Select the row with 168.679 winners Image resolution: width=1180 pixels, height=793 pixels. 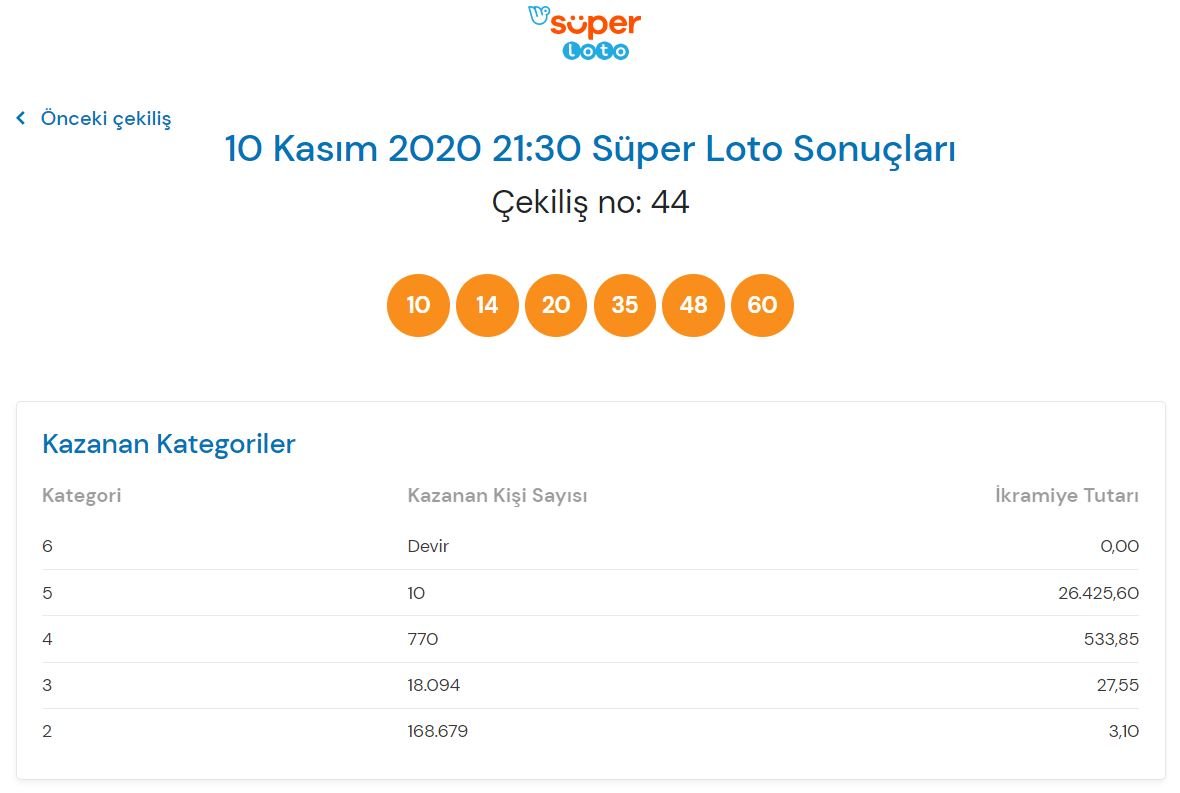click(x=590, y=731)
